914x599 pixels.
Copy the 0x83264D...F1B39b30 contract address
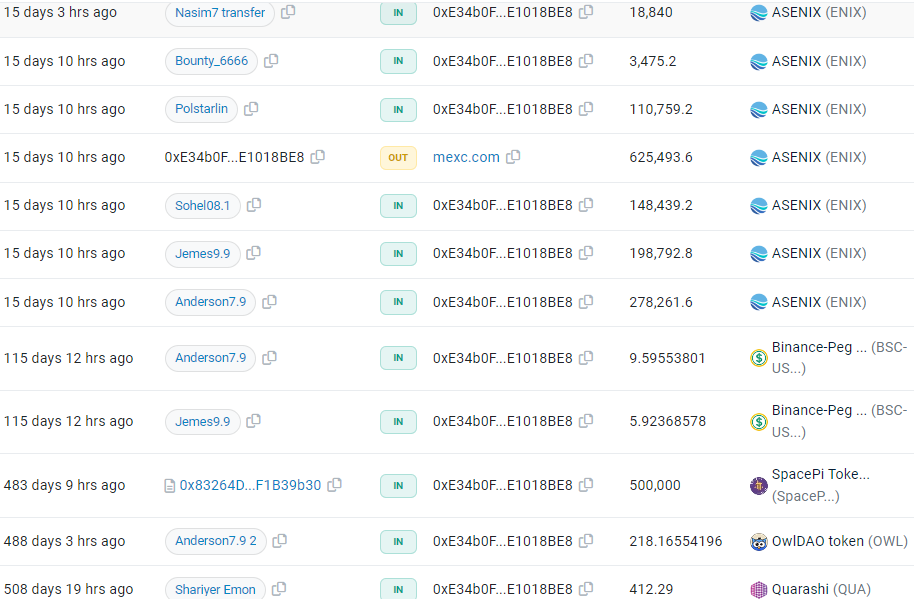[x=335, y=485]
